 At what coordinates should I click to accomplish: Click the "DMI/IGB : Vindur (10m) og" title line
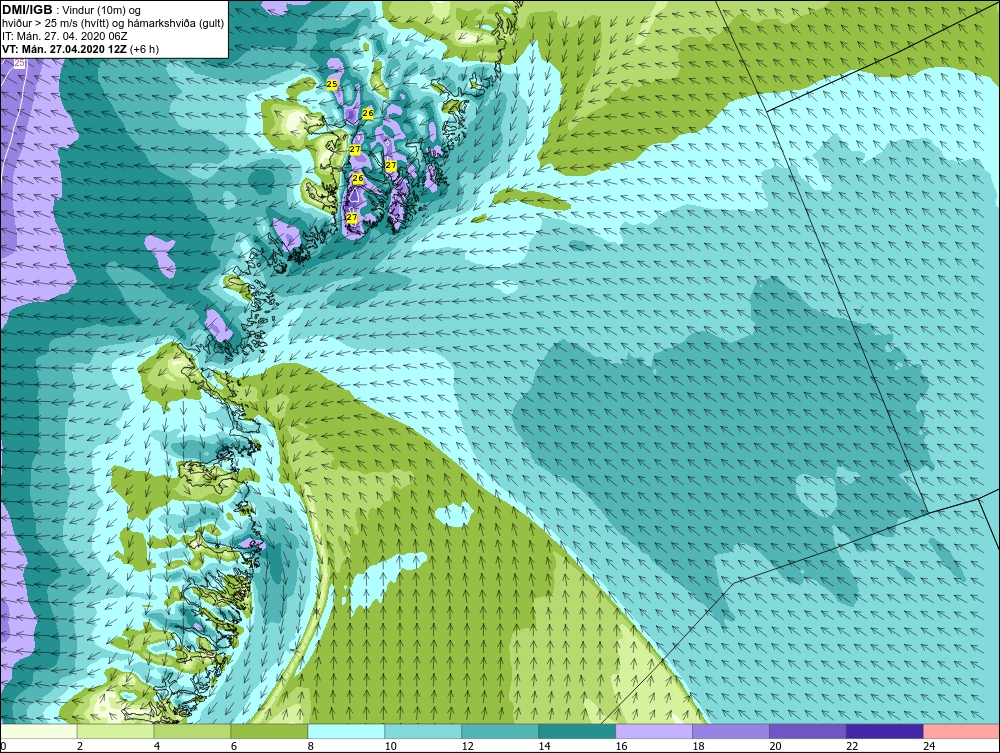[x=71, y=10]
